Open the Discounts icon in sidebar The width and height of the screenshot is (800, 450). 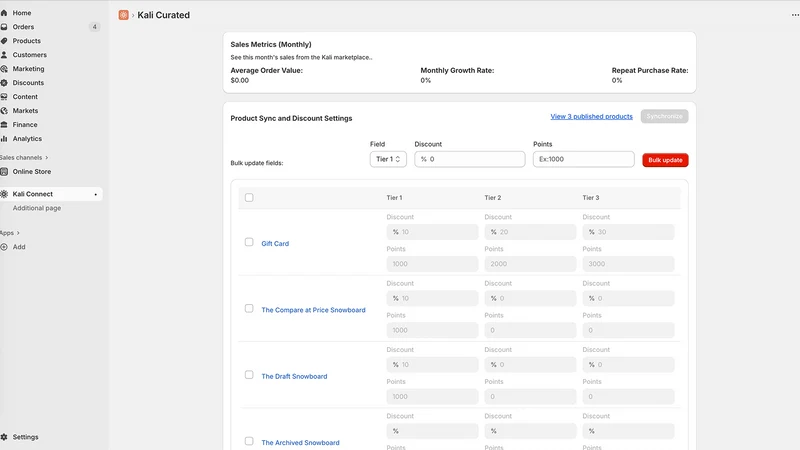4,83
